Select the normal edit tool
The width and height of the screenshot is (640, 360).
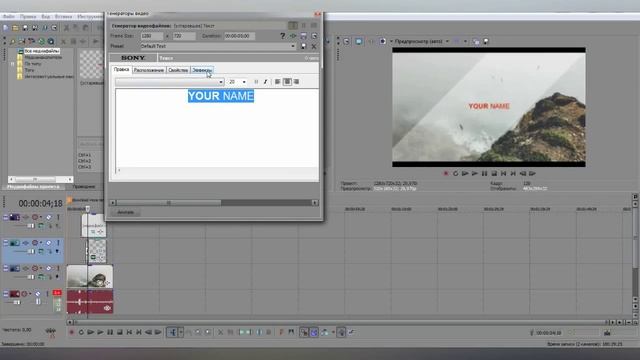(x=173, y=332)
